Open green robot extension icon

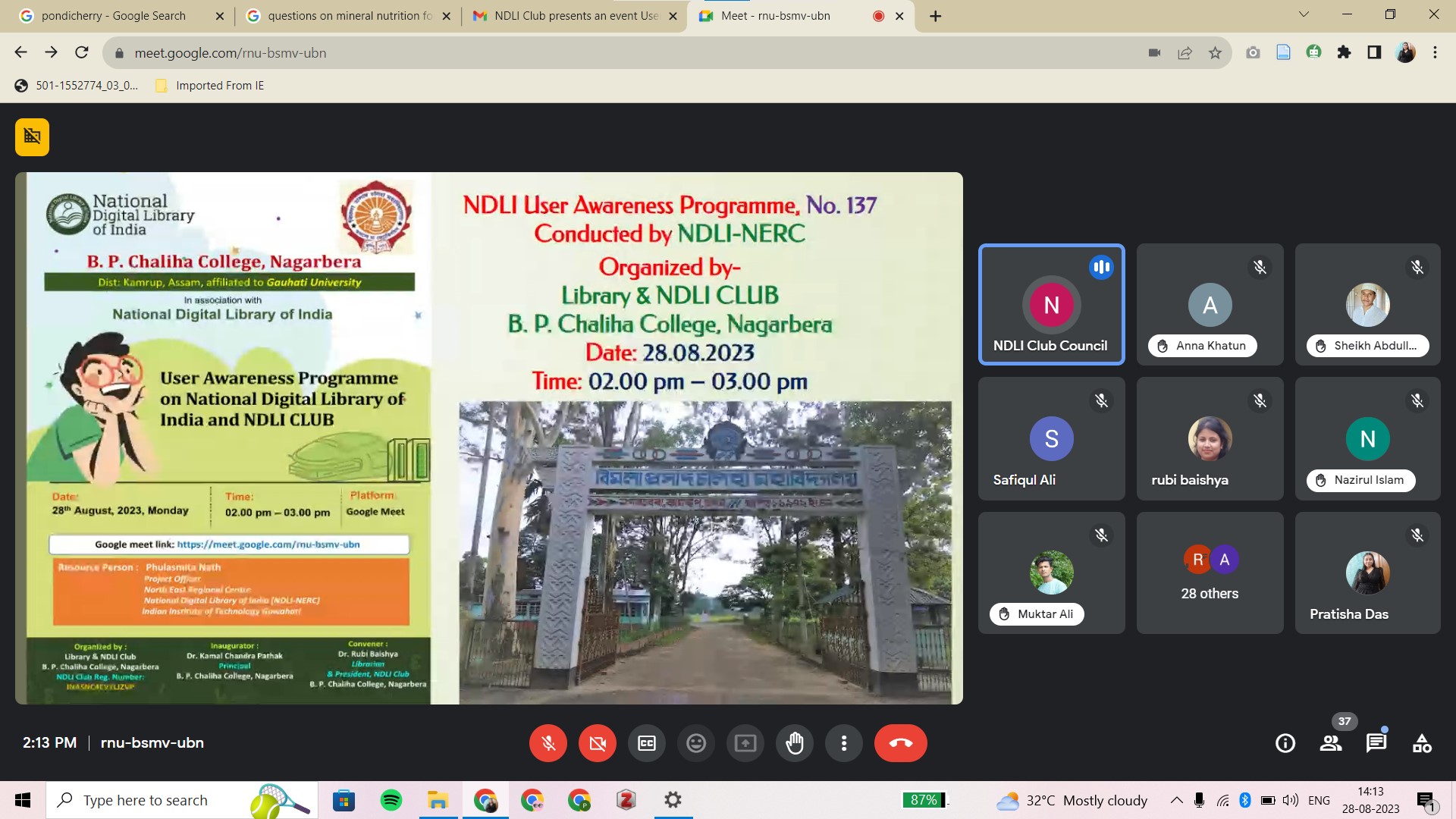[1313, 52]
